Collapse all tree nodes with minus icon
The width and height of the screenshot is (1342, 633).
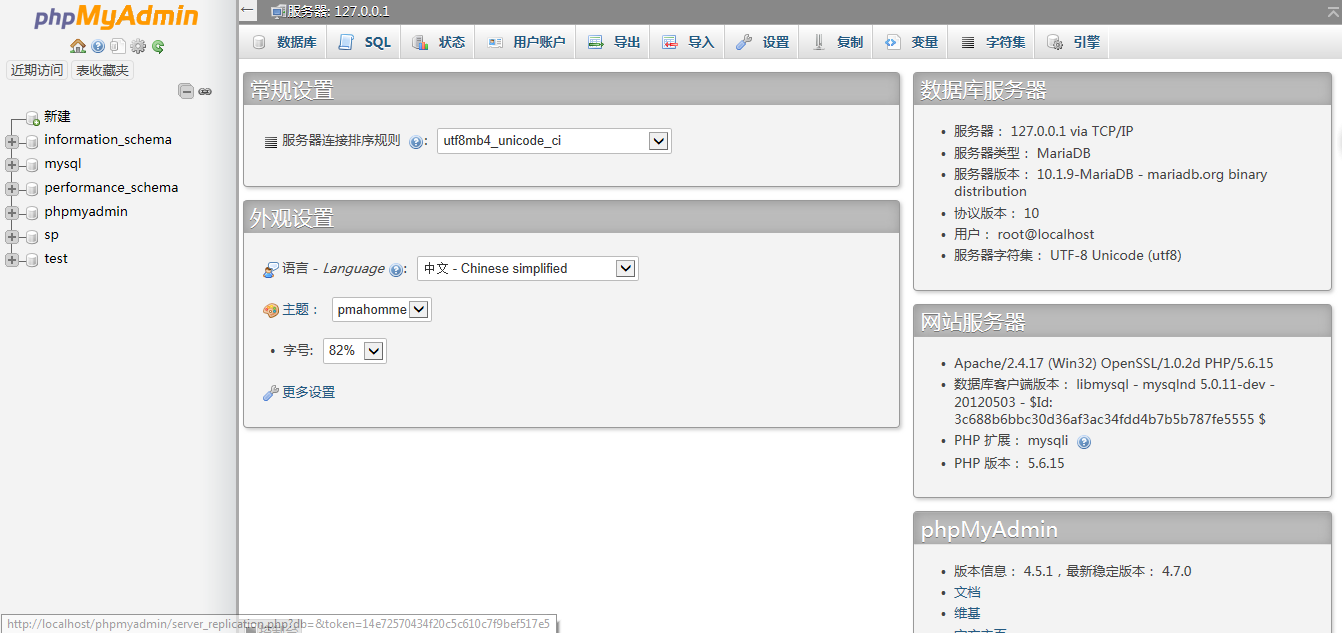point(186,91)
